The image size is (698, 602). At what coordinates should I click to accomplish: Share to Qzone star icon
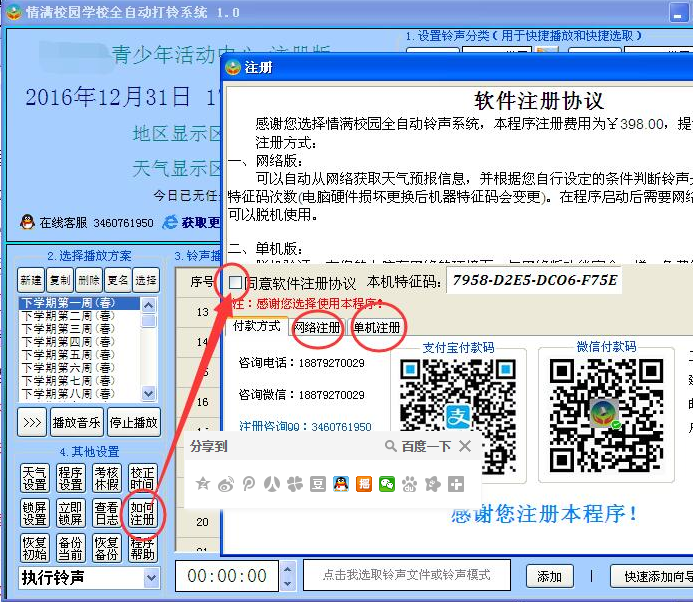click(203, 484)
